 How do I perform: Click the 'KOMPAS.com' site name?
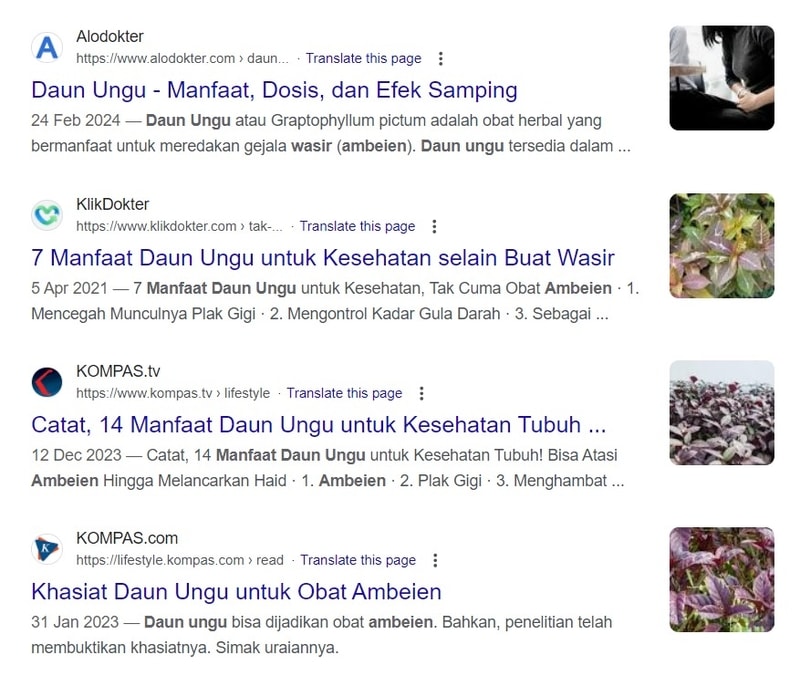(127, 538)
